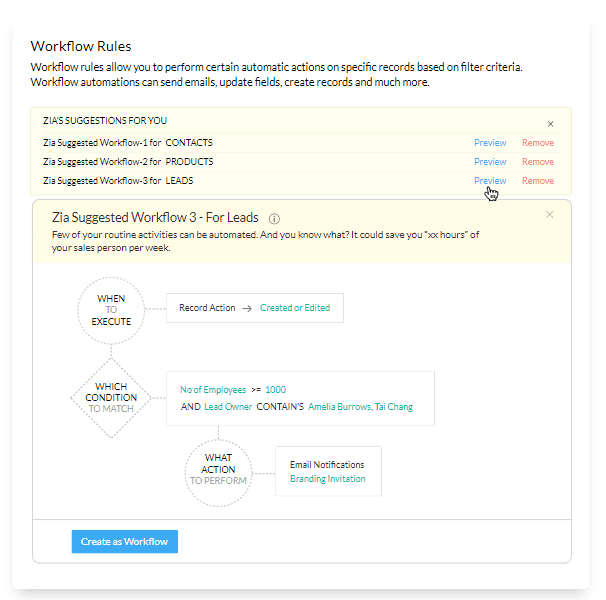Screen dimensions: 606x600
Task: Close the Zia's Suggestions banner
Action: pos(550,124)
